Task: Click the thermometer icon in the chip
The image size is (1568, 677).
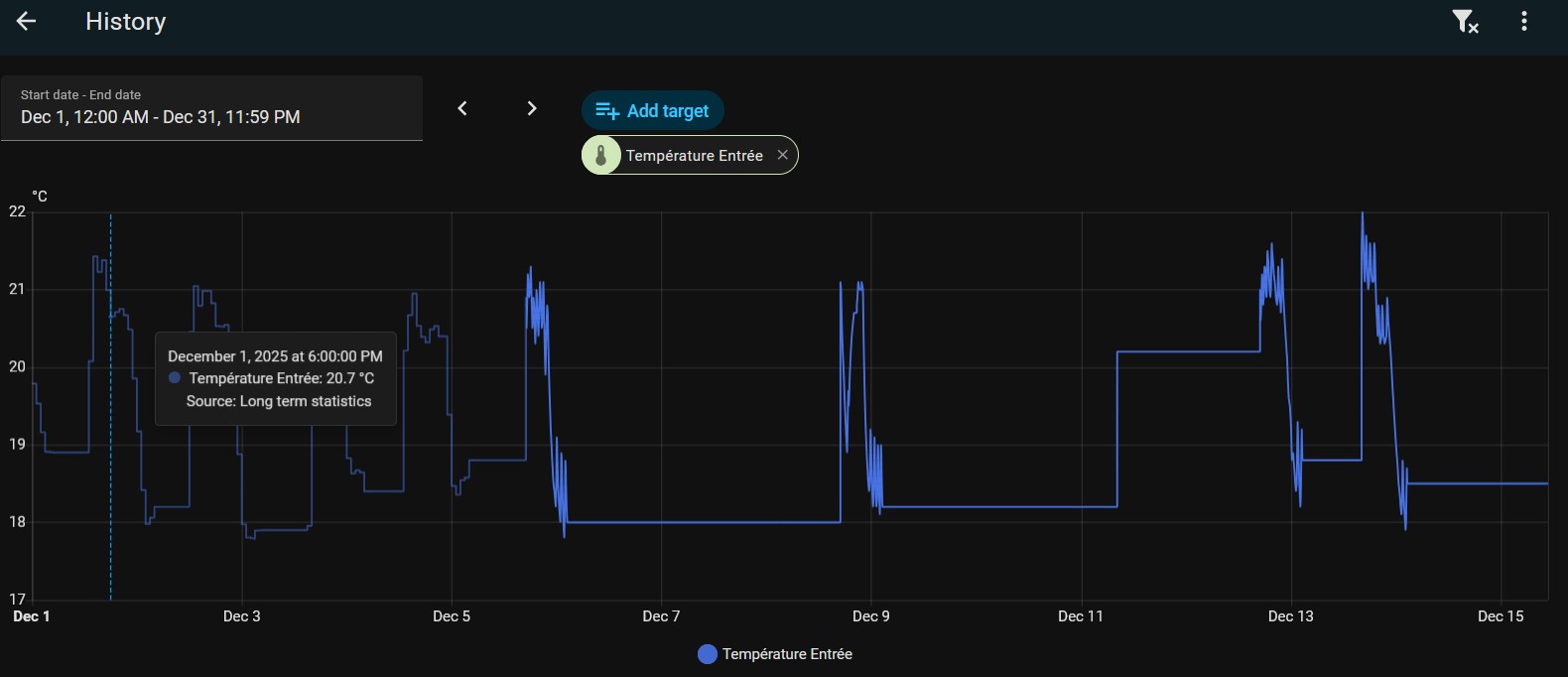Action: [600, 155]
